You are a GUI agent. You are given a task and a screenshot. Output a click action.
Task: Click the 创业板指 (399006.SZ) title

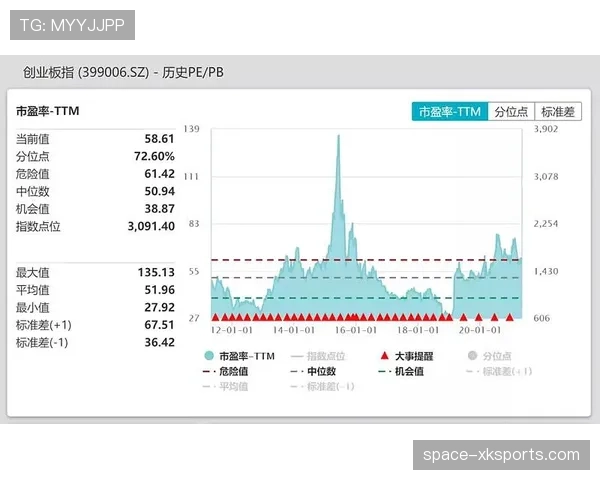(86, 73)
